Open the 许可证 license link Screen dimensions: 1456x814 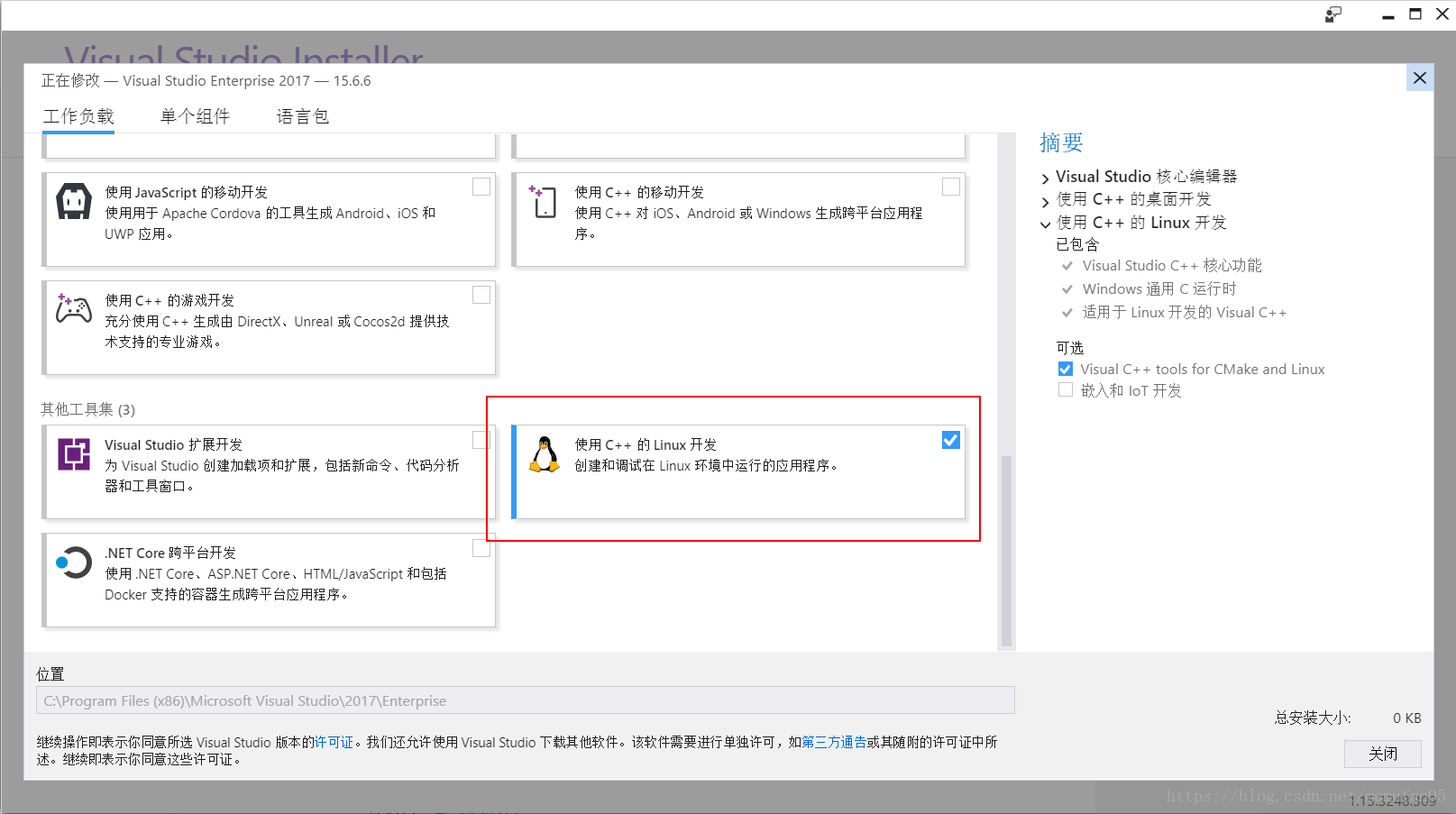[x=334, y=742]
